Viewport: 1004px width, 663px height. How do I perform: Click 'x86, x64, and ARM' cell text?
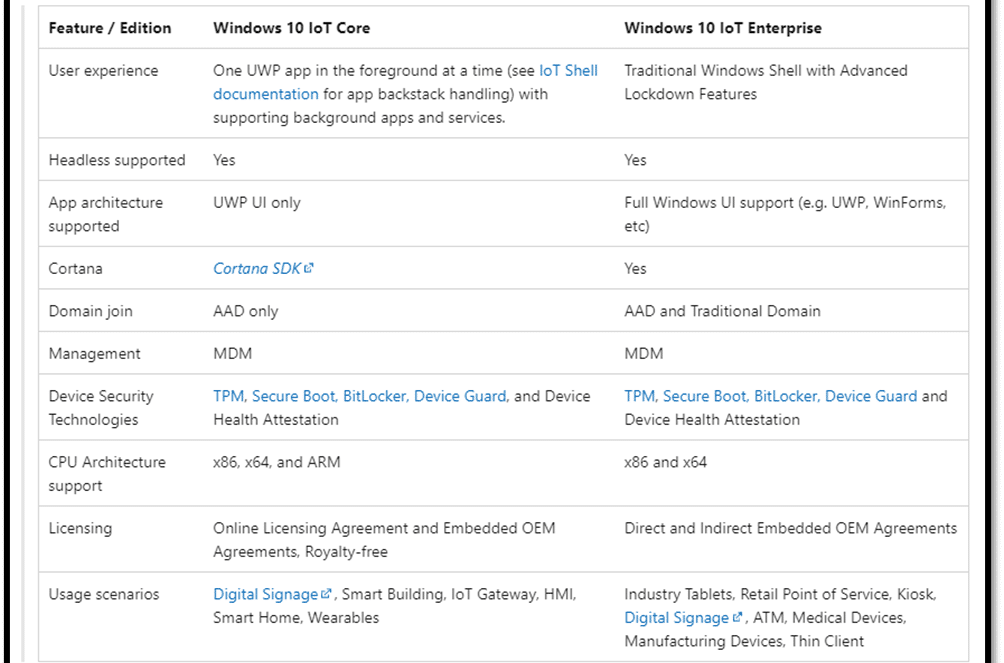[277, 462]
